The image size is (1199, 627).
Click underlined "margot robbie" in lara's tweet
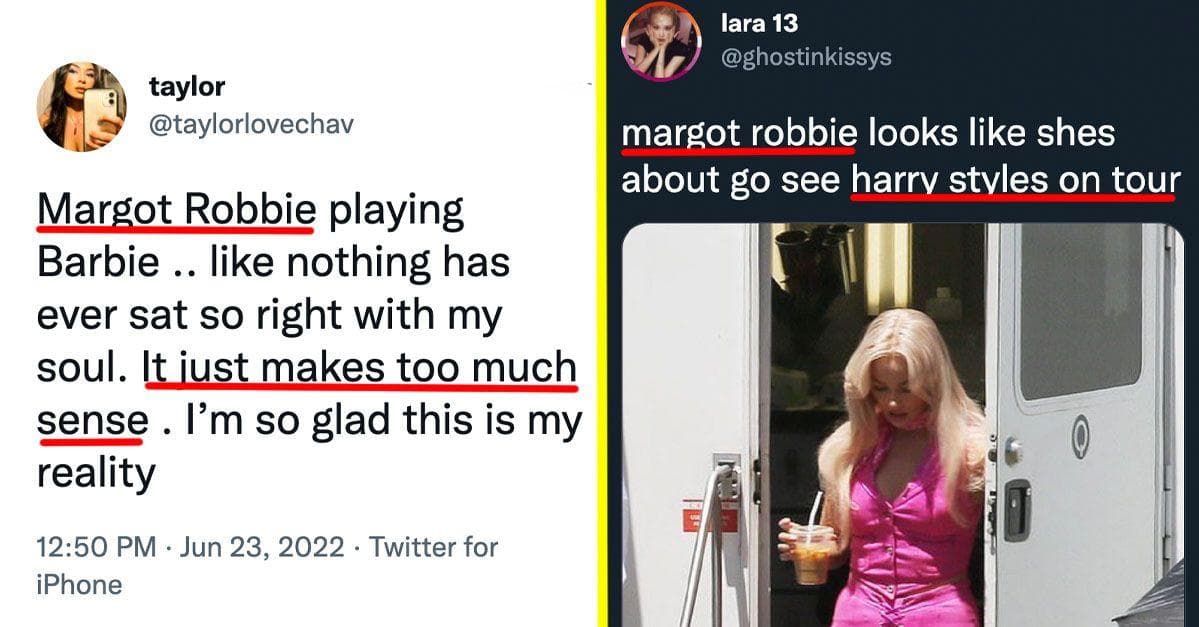739,134
